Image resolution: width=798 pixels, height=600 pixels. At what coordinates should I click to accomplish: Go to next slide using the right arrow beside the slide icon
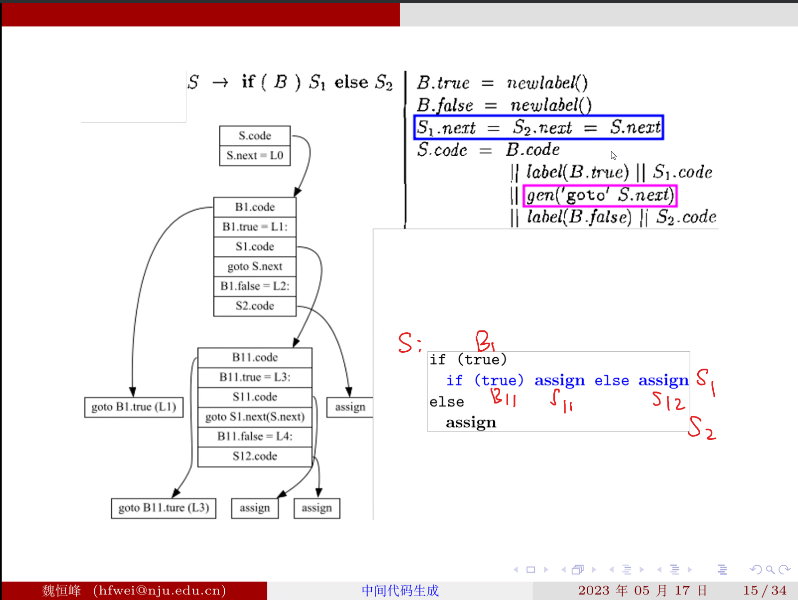(x=546, y=569)
